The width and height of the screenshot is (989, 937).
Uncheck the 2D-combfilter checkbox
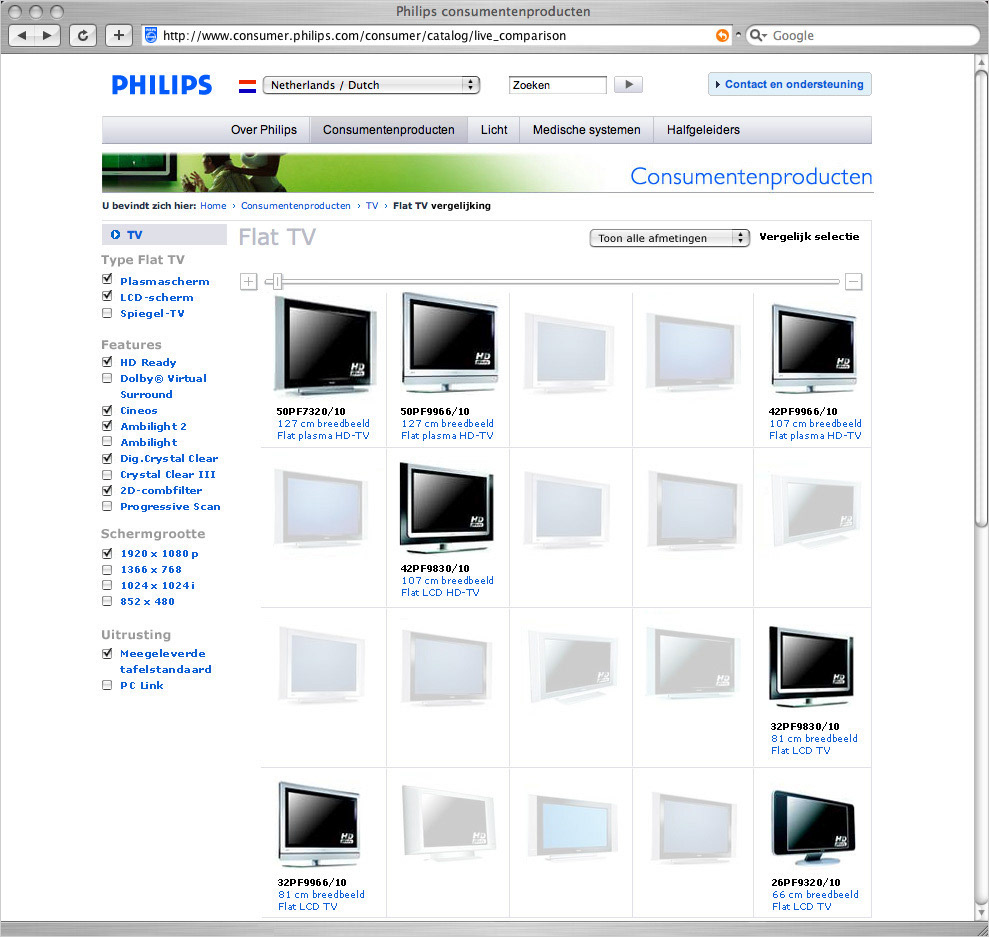coord(107,490)
